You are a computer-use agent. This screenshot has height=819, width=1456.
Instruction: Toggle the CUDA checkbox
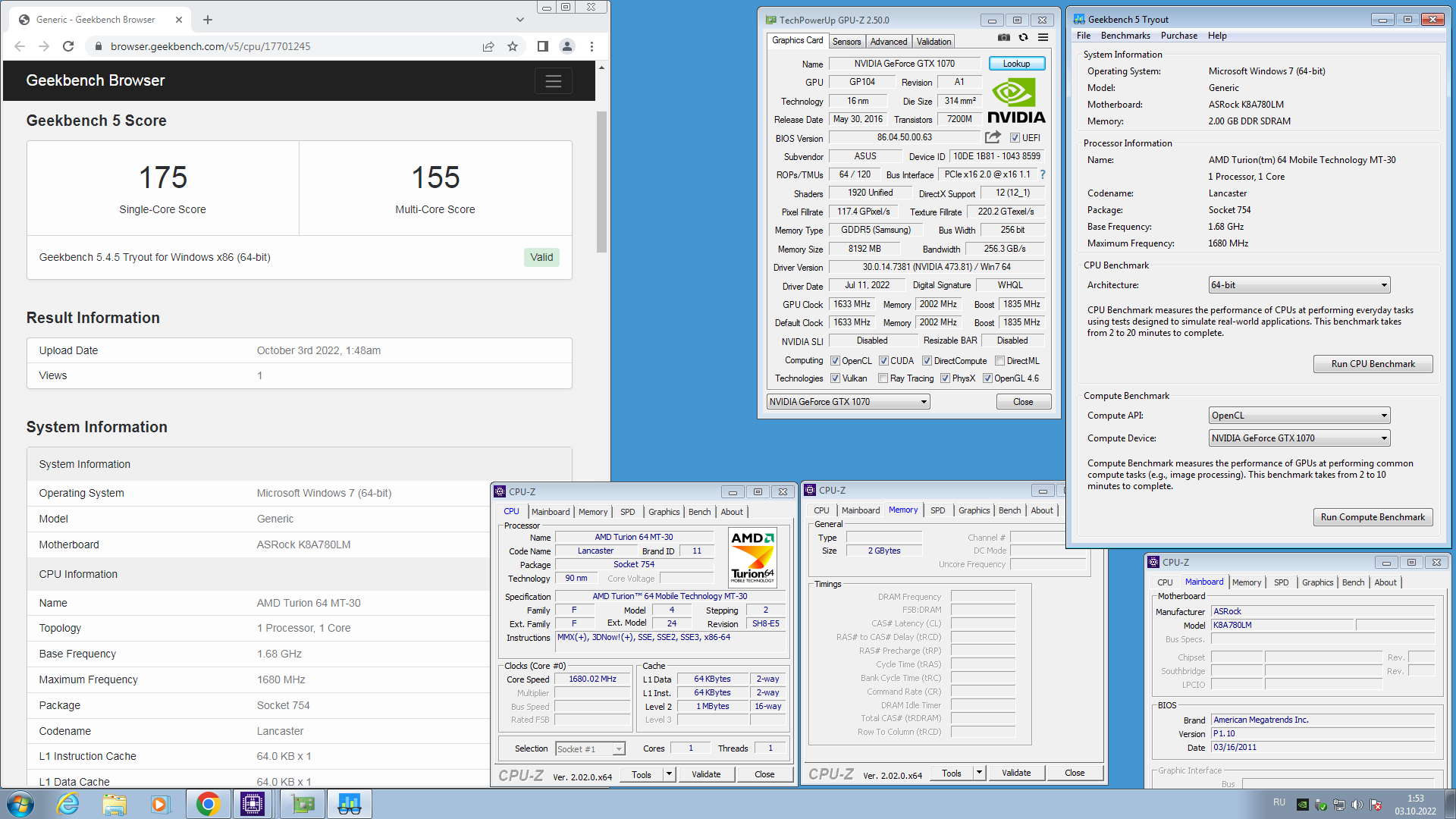coord(883,361)
